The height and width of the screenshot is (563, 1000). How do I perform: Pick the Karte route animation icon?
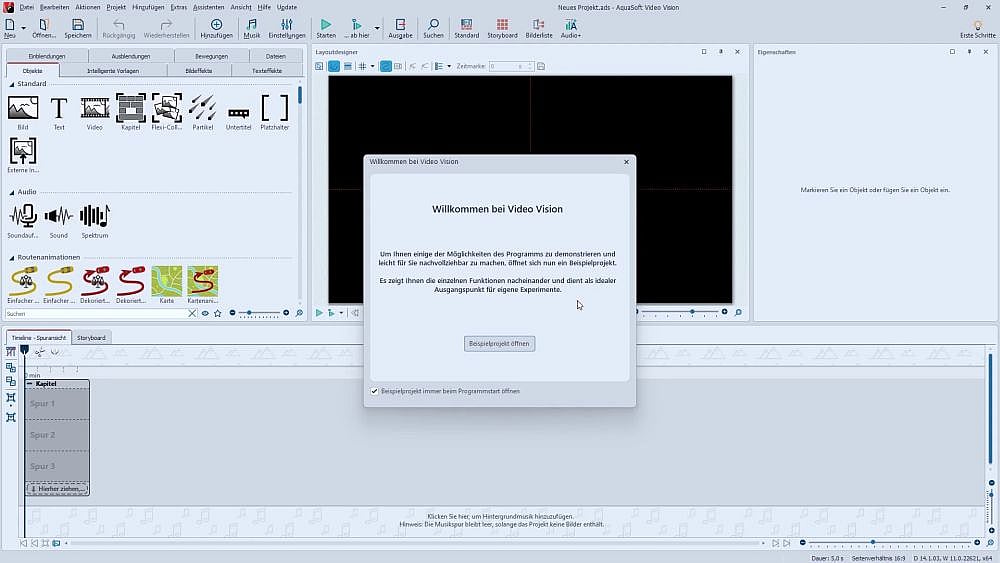[167, 281]
